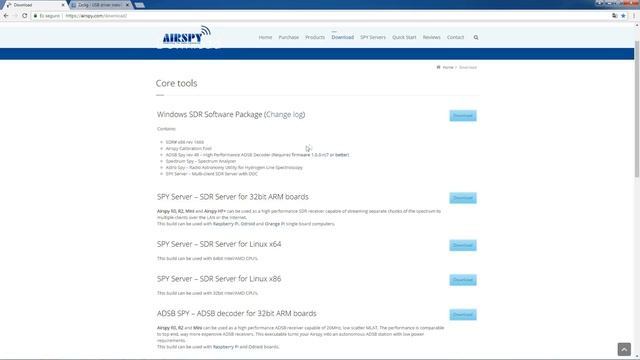Image resolution: width=640 pixels, height=360 pixels.
Task: Click the 'SPY Server – Multi-client SDR Server' list item
Action: pyautogui.click(x=212, y=174)
